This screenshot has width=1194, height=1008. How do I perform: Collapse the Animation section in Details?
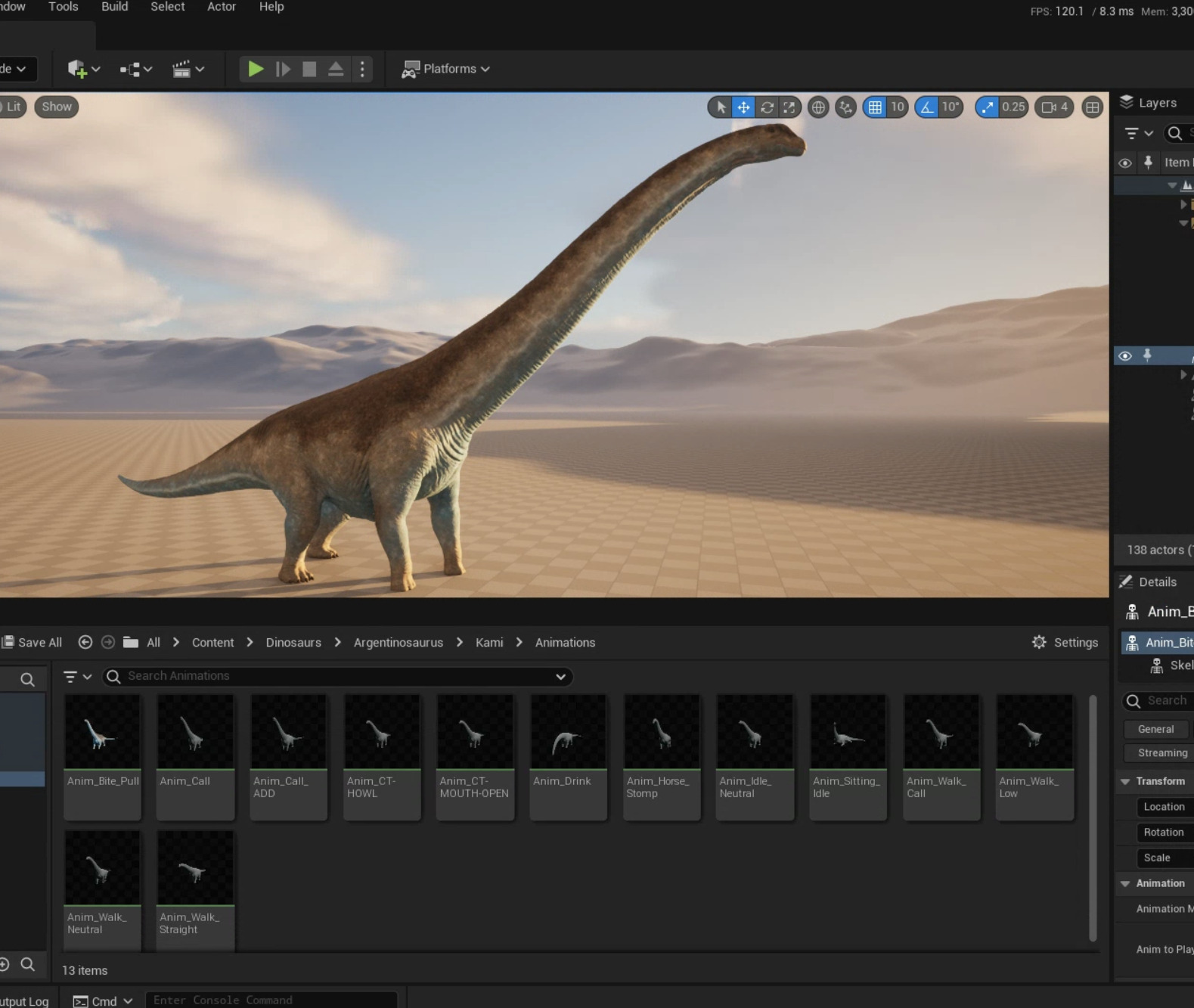1125,883
